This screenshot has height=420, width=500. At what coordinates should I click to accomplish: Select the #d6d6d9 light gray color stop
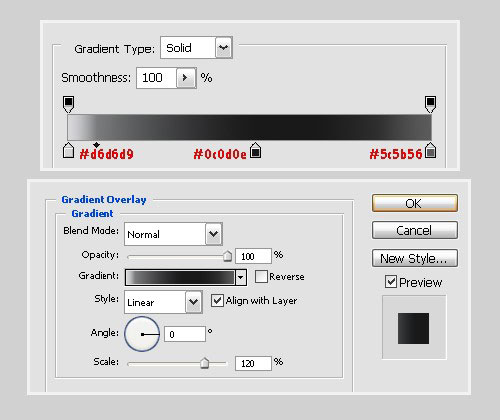point(68,150)
